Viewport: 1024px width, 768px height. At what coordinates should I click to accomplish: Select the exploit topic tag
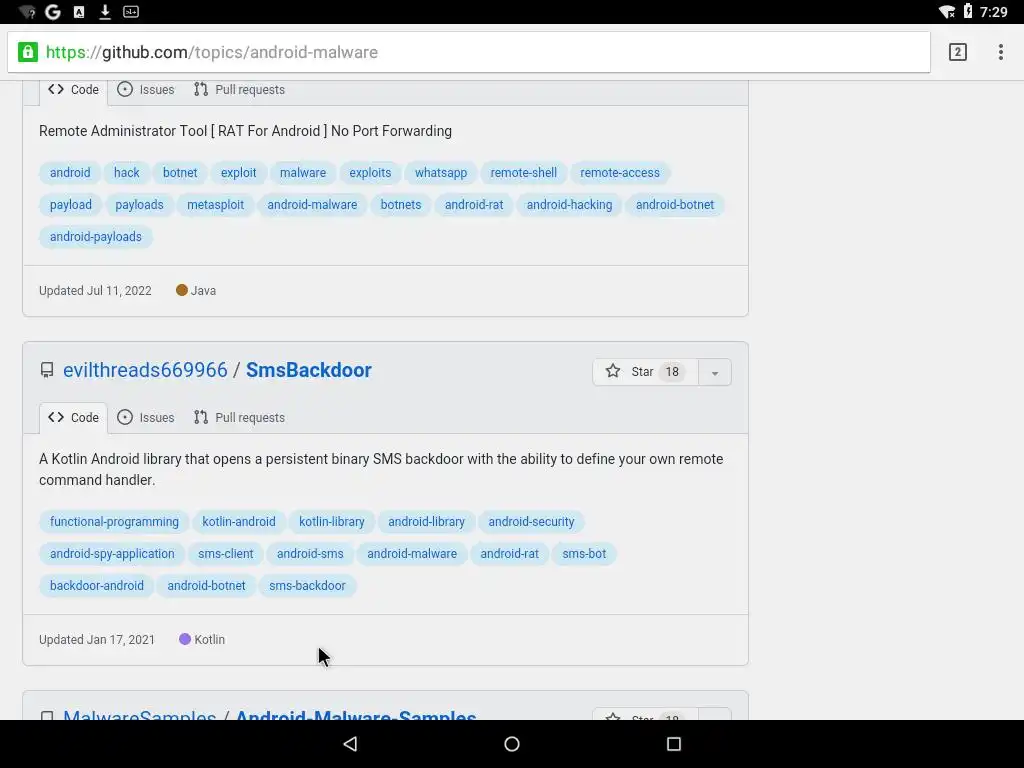pos(238,172)
